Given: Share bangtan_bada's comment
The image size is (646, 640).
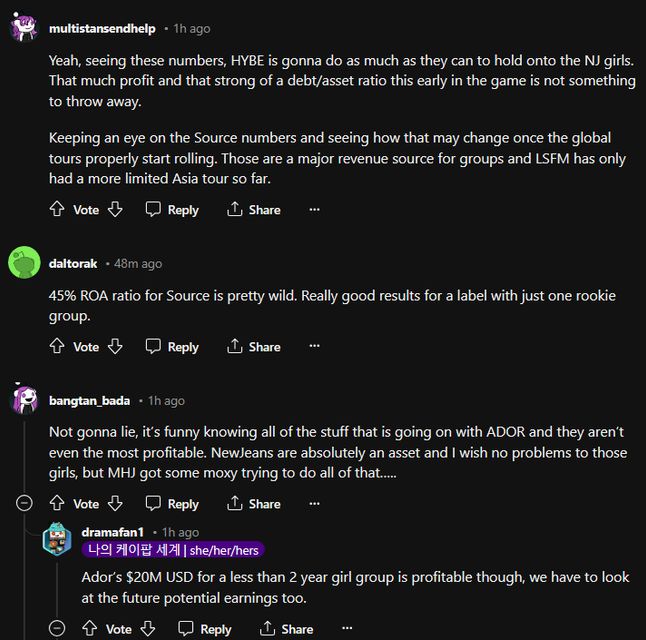Looking at the screenshot, I should point(254,504).
